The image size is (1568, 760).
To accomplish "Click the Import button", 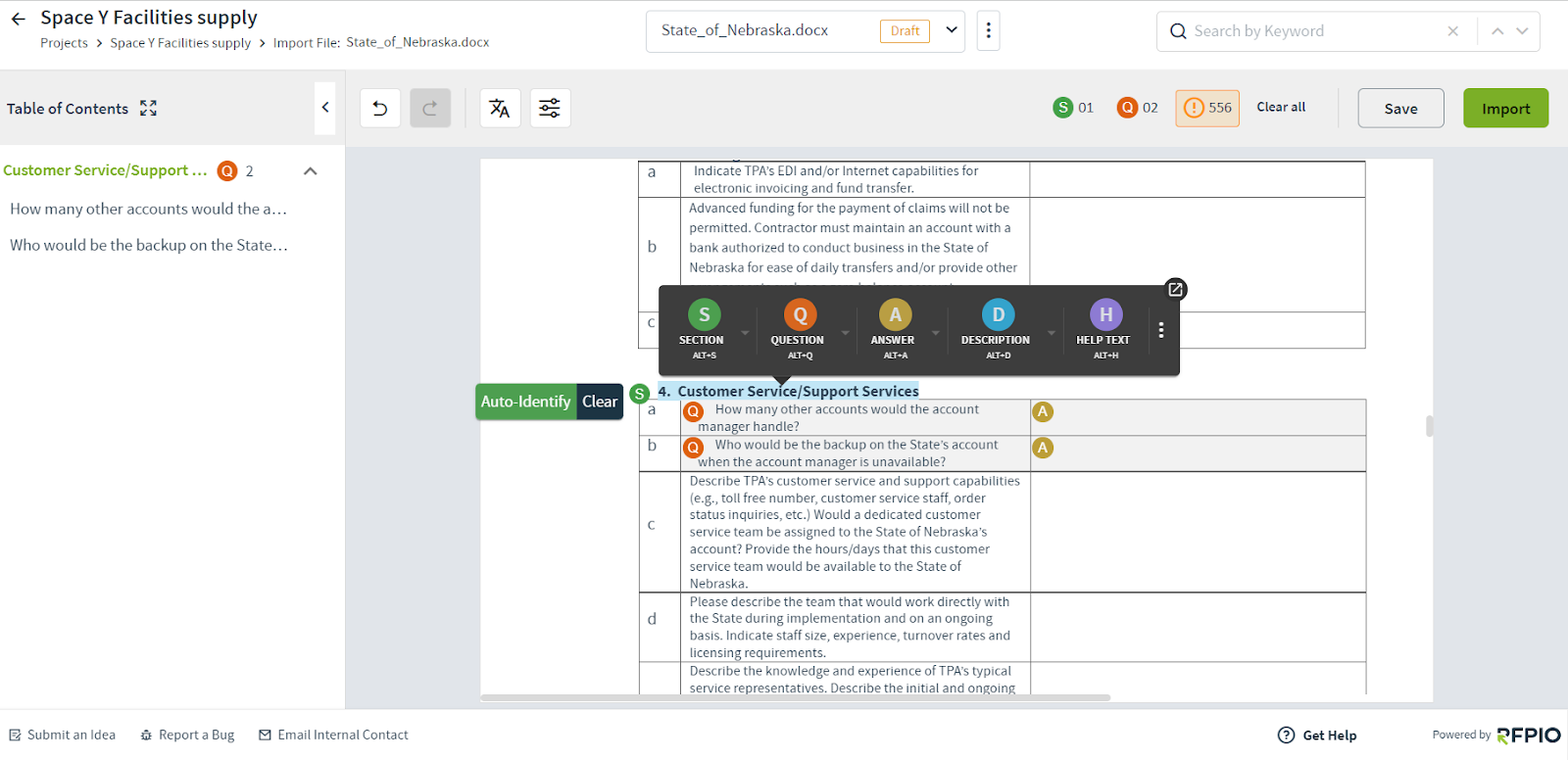I will coord(1505,108).
